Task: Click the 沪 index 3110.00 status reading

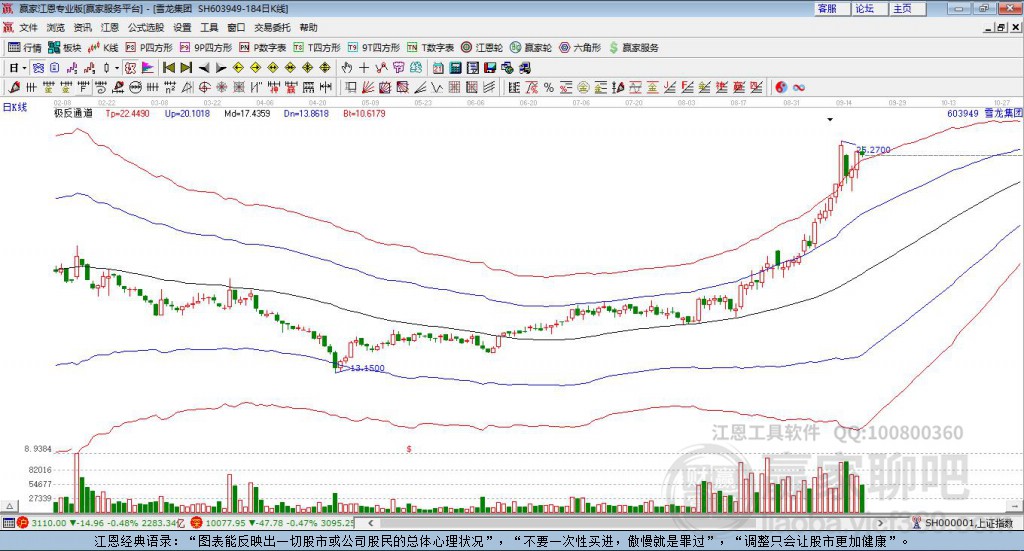Action: pos(49,523)
